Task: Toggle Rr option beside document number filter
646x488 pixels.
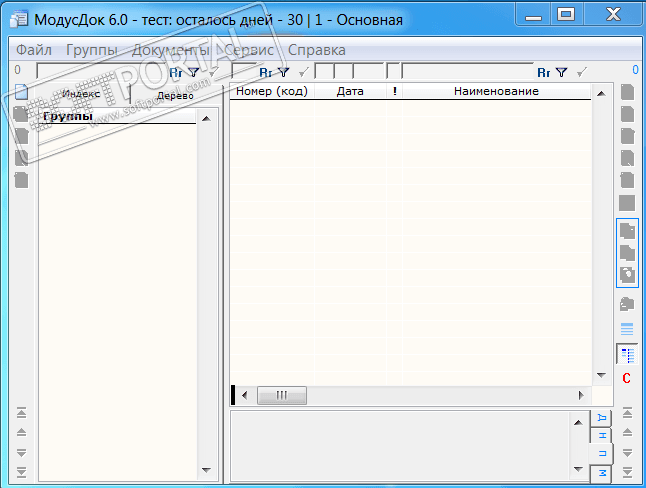Action: click(x=266, y=73)
